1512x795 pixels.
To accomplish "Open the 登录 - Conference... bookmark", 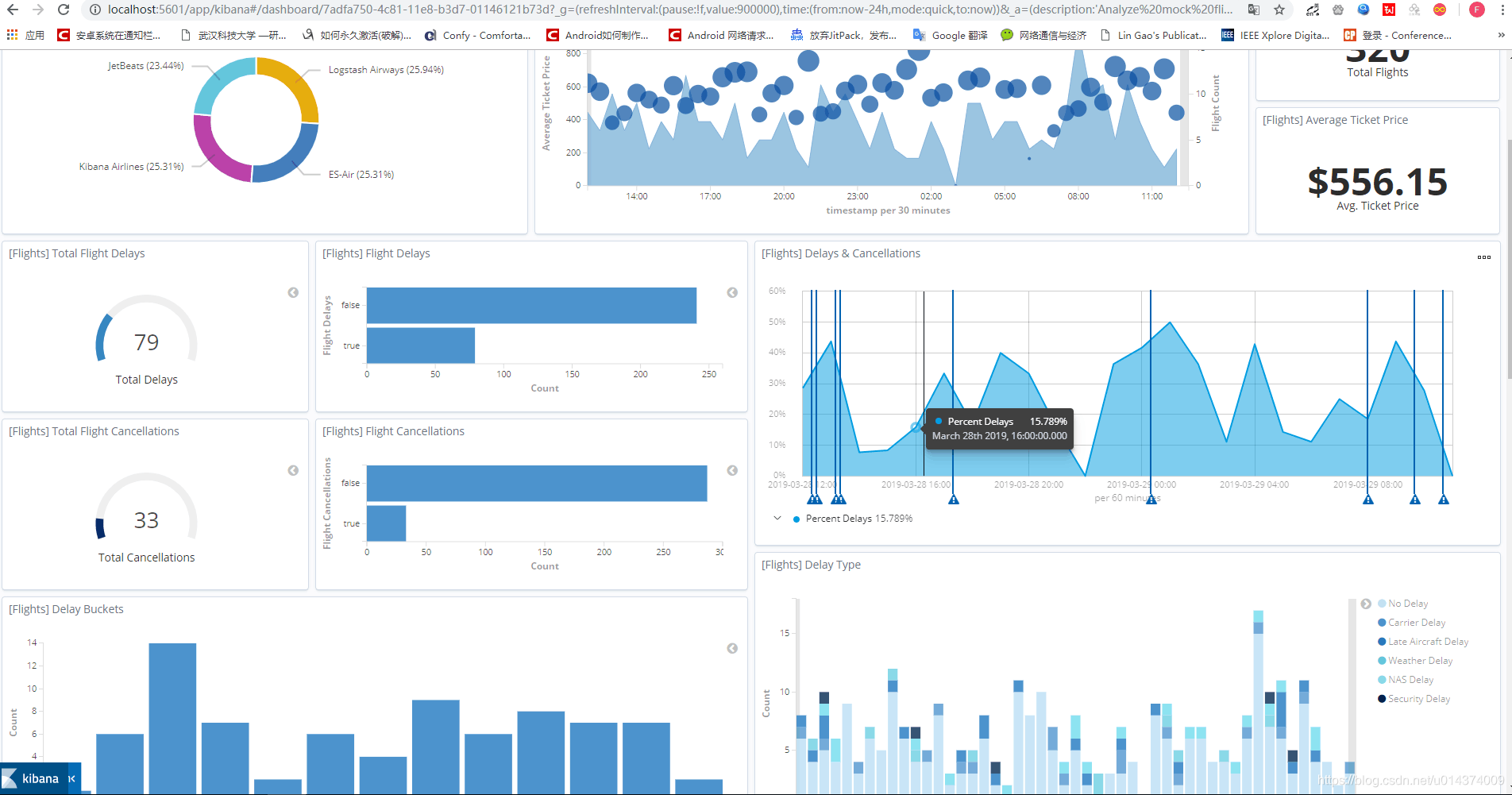I will coord(1398,35).
